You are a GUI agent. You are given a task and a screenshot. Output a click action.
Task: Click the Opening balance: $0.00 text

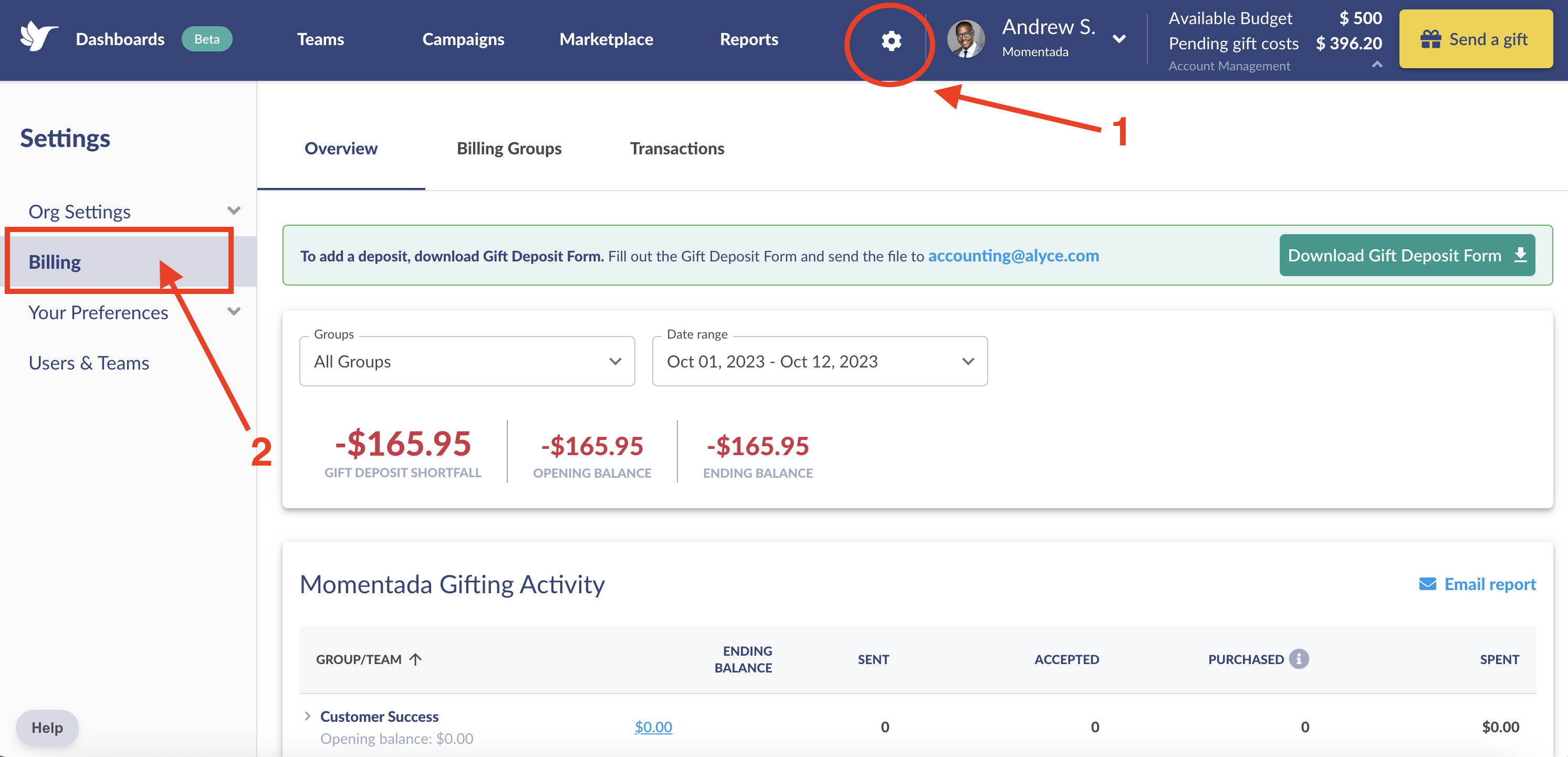pos(396,739)
